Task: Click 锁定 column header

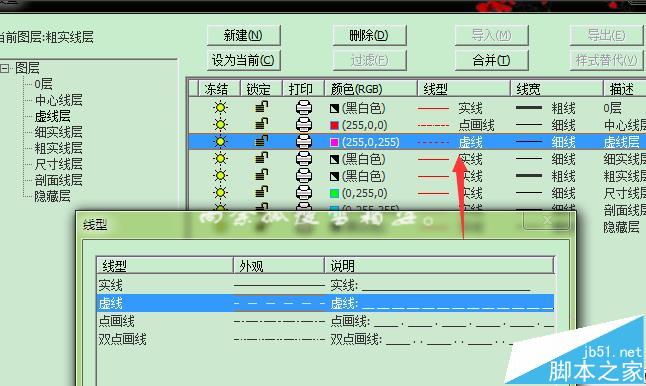Action: coord(261,89)
